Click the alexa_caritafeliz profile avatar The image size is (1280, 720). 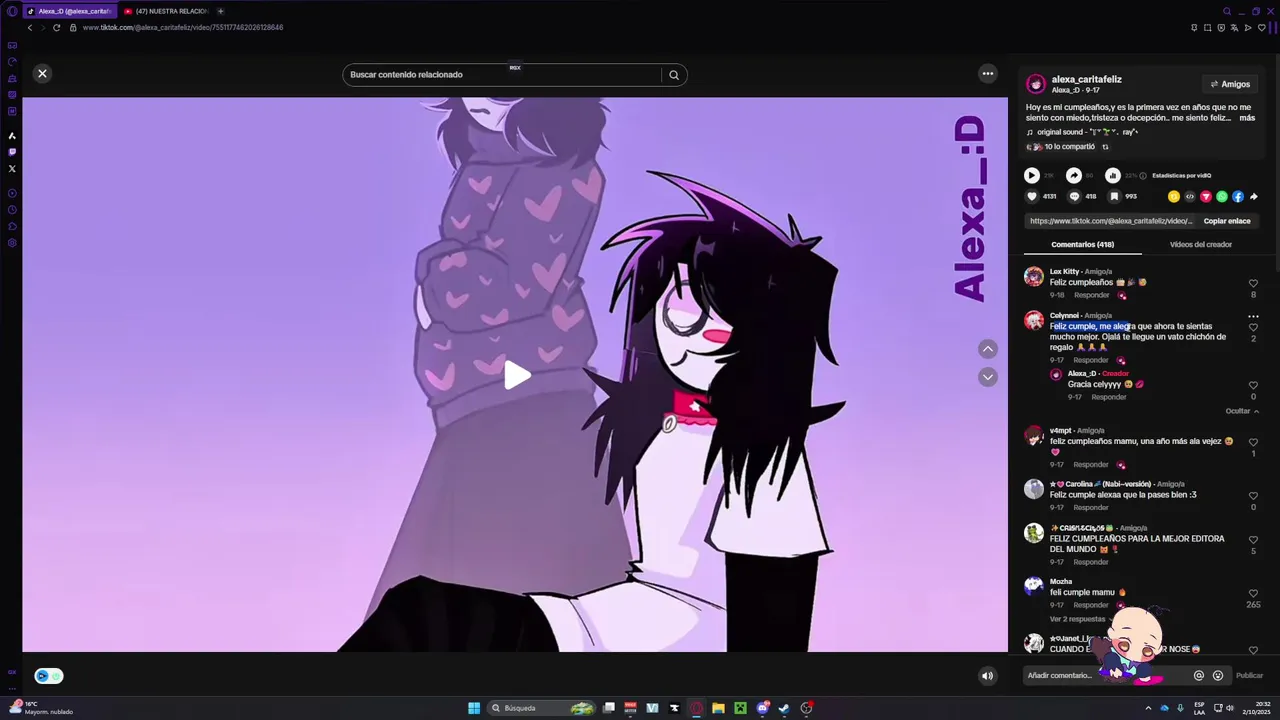pyautogui.click(x=1036, y=84)
